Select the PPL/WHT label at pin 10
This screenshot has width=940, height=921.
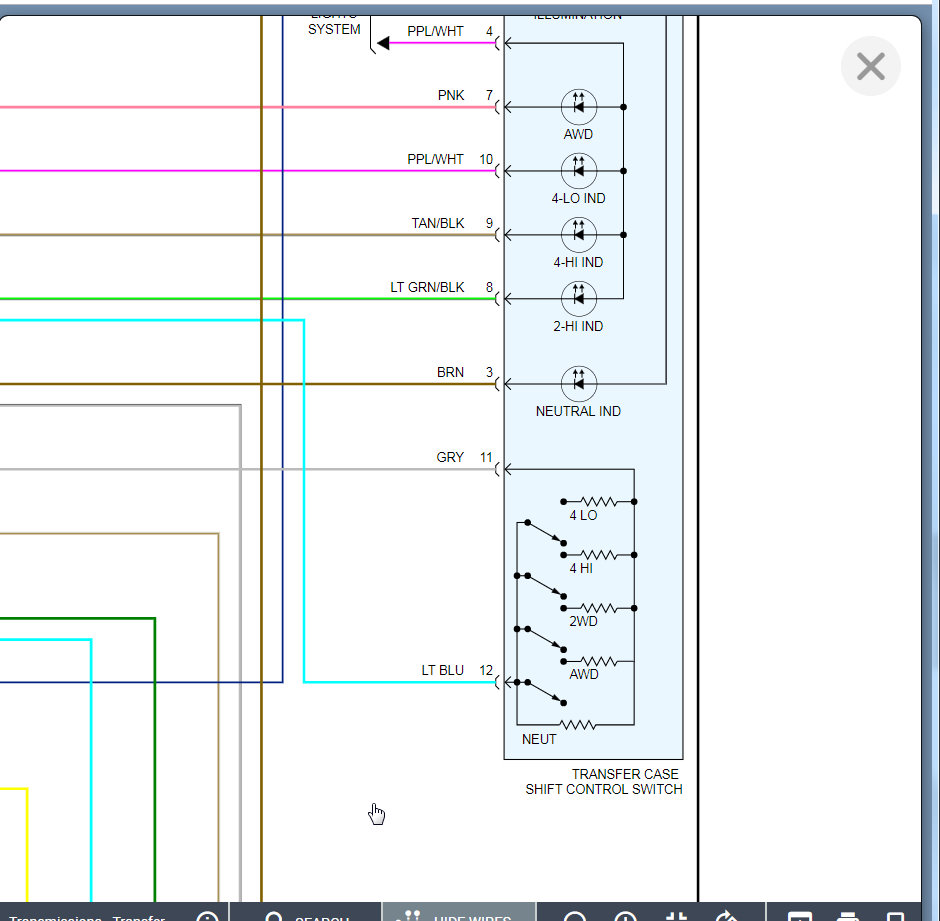click(x=435, y=159)
